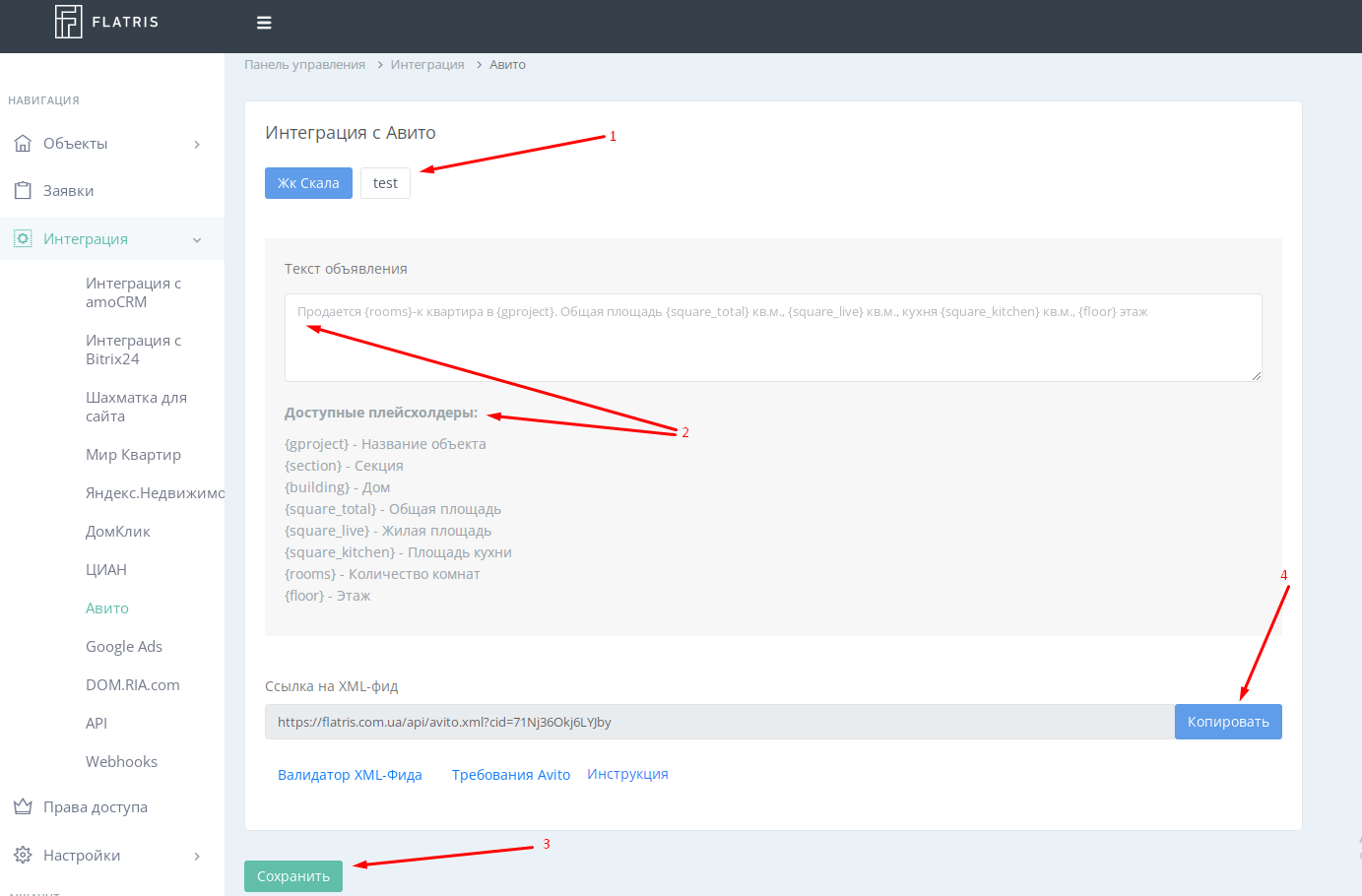Open ЦИАН integration page
This screenshot has height=896, width=1362.
pos(106,570)
